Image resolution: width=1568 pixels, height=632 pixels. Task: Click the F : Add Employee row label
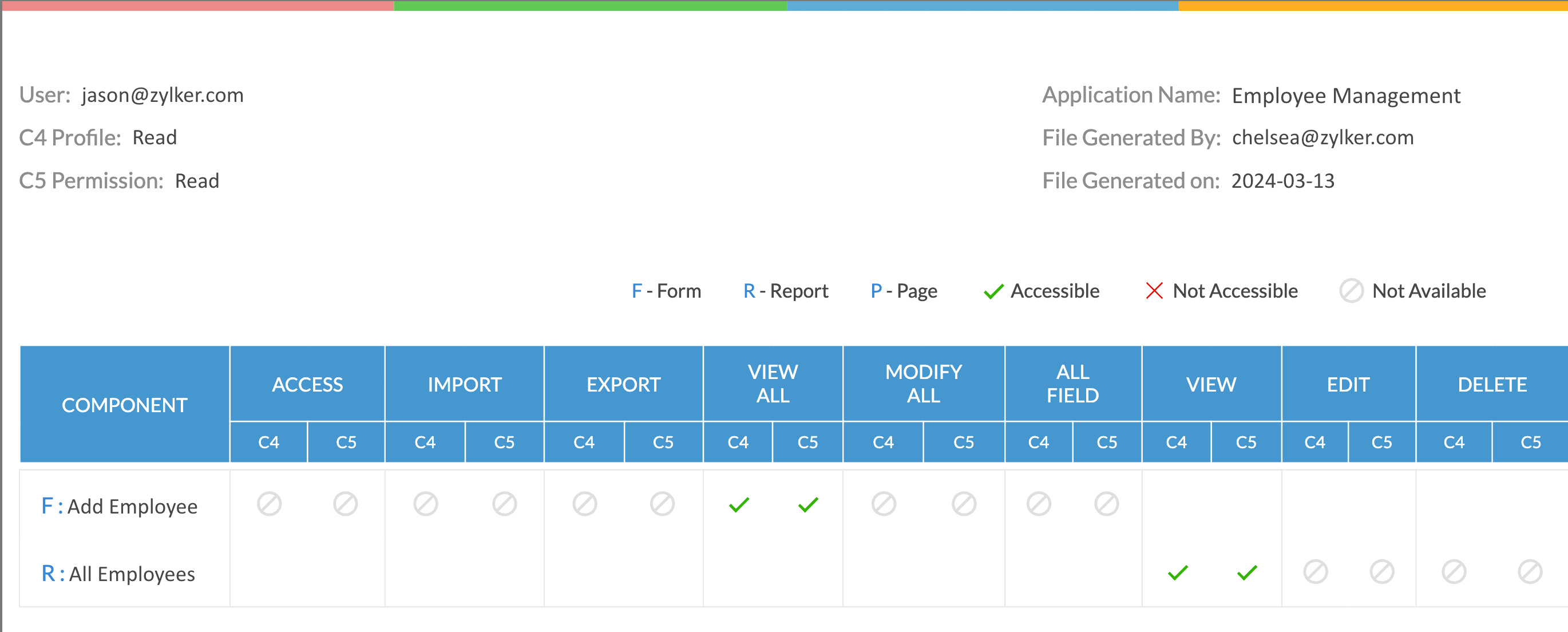click(x=119, y=506)
